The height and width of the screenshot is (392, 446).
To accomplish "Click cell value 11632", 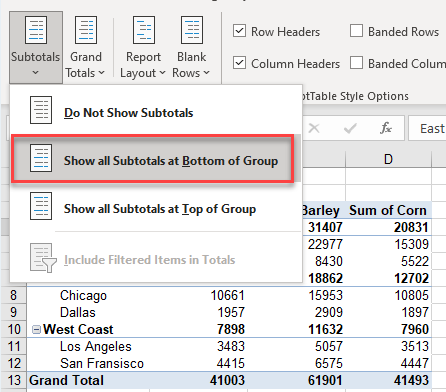I will point(325,329).
